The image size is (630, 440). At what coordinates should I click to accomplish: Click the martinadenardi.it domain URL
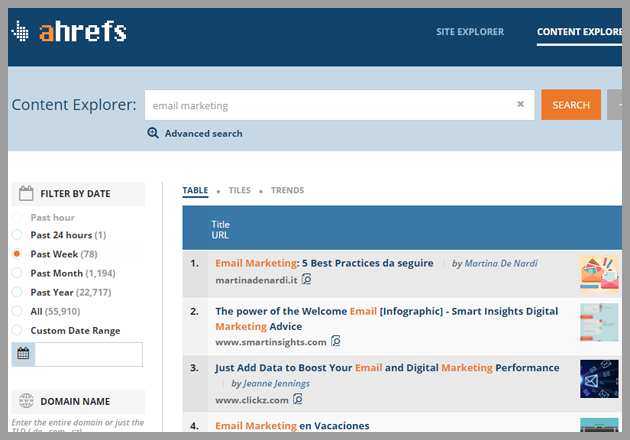256,280
